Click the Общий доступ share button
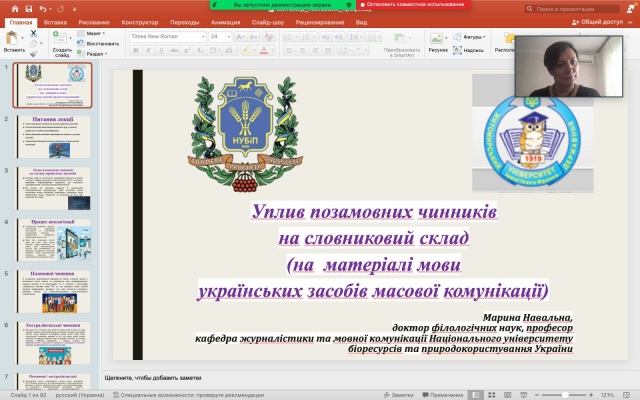 pyautogui.click(x=602, y=21)
